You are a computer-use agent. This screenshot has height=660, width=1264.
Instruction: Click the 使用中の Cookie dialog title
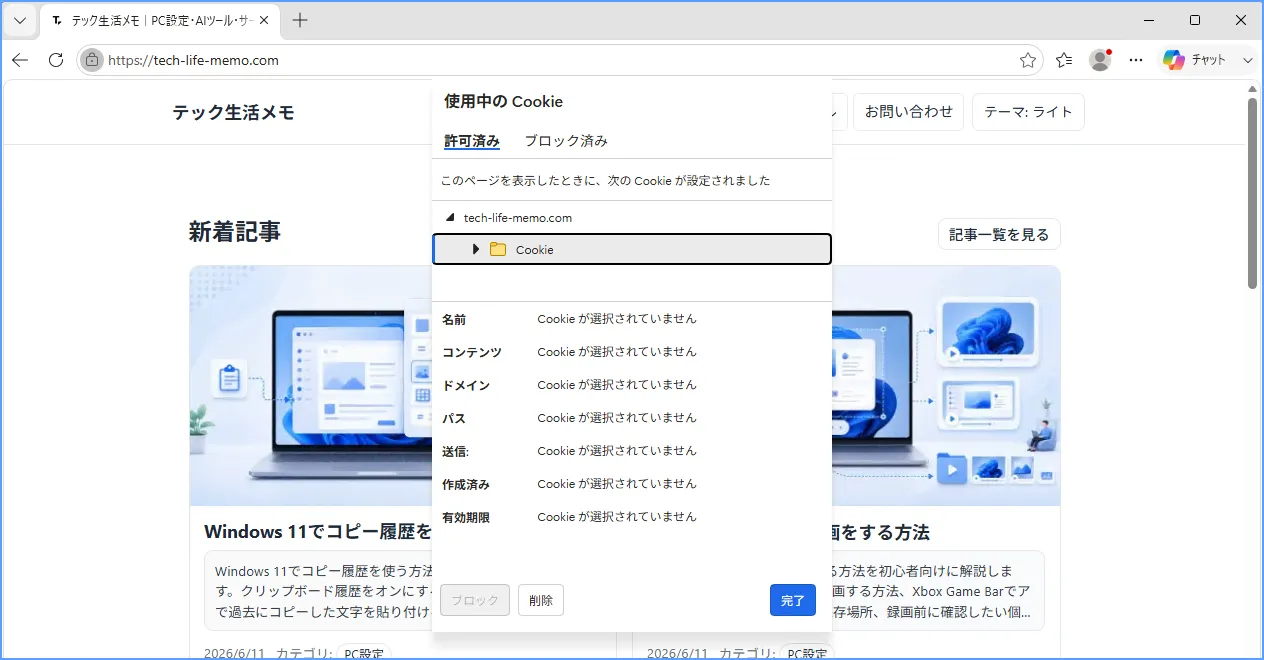(503, 101)
